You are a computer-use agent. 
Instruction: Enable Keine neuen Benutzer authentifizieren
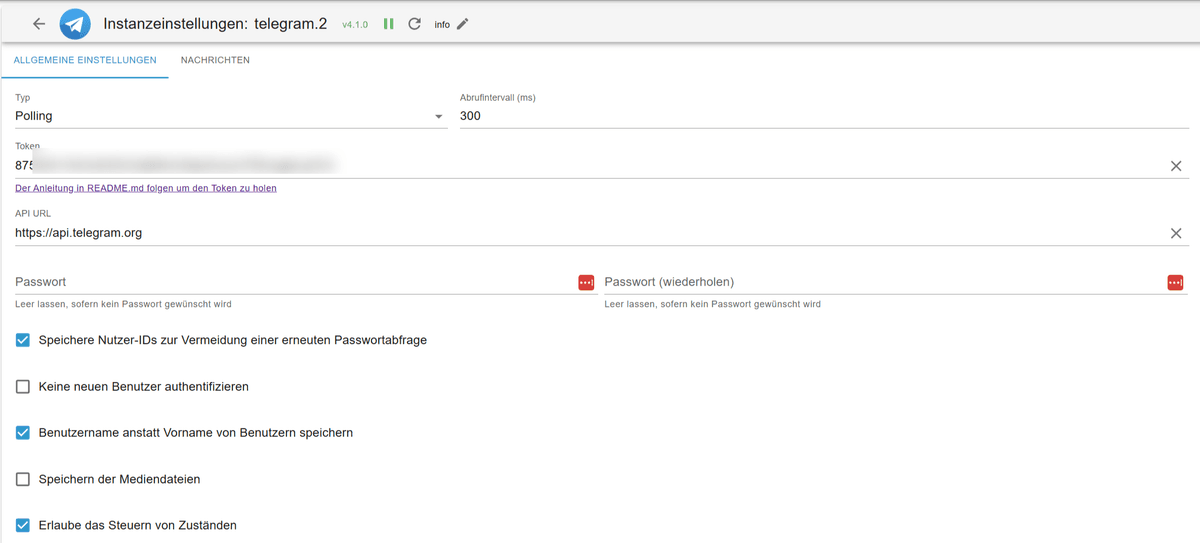coord(23,386)
